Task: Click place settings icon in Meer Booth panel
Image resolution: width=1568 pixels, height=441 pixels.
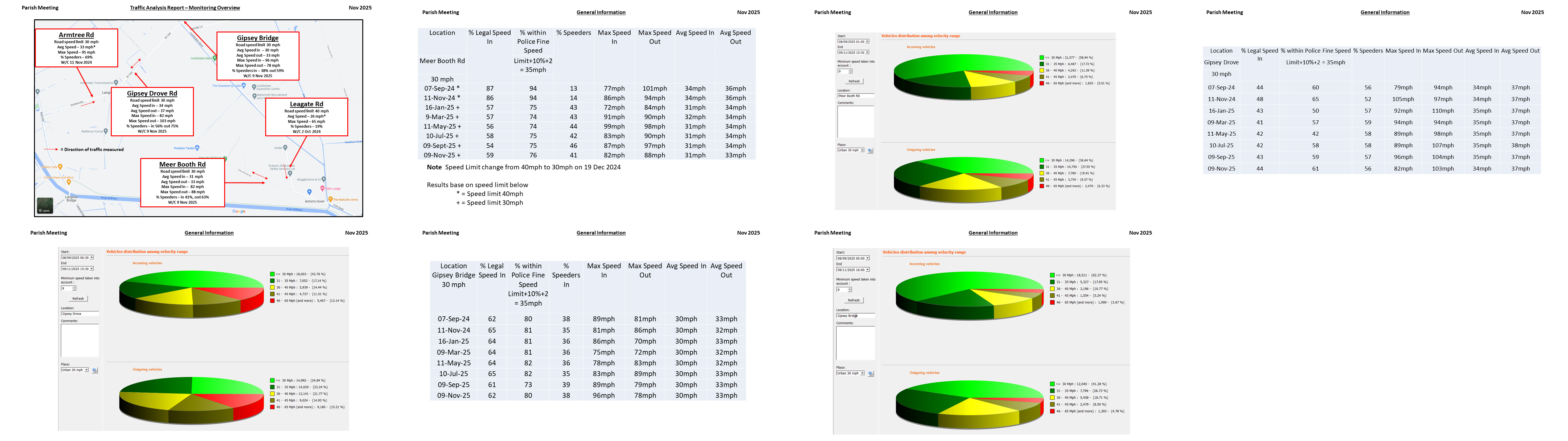Action: click(870, 150)
